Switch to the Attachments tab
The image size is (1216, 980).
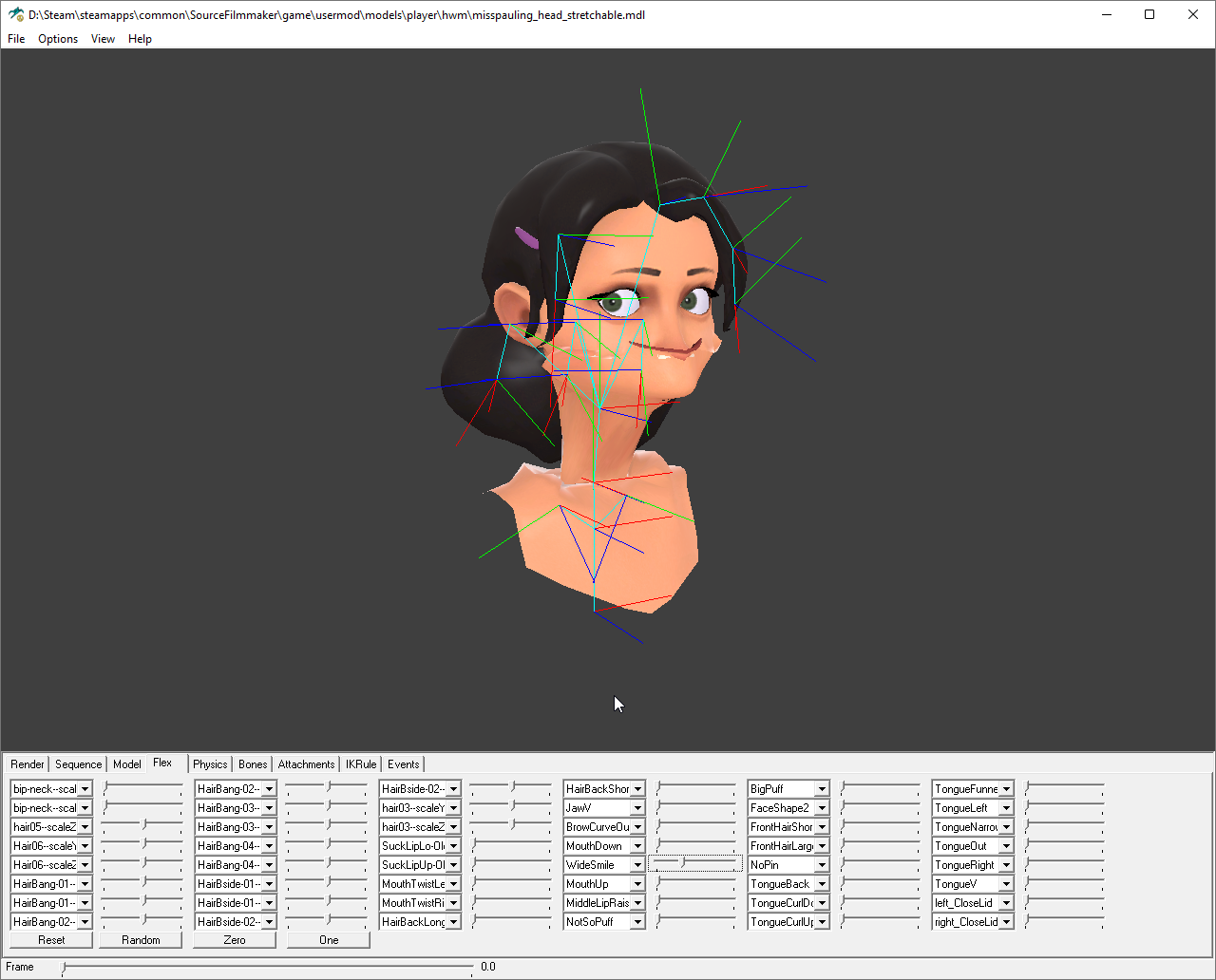[306, 764]
